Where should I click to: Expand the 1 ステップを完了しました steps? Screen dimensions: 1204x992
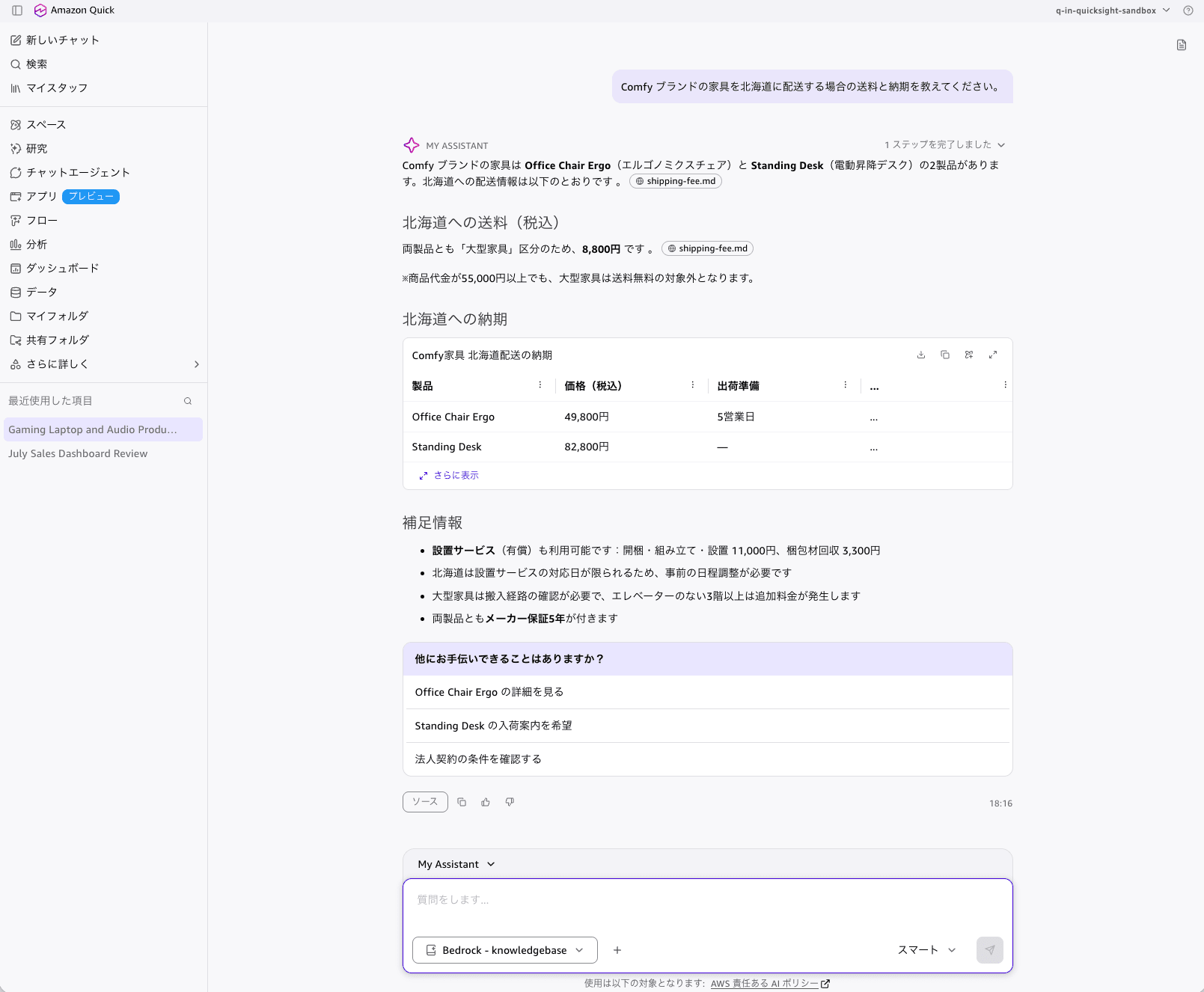pos(944,145)
